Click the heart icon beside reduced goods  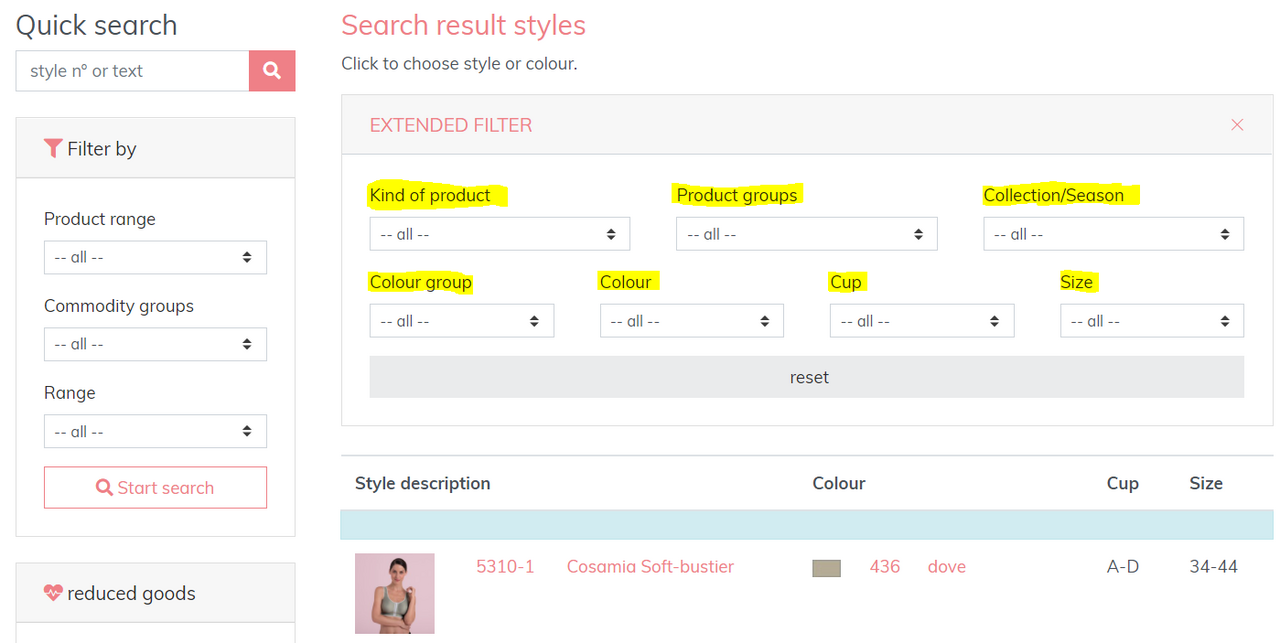(53, 593)
